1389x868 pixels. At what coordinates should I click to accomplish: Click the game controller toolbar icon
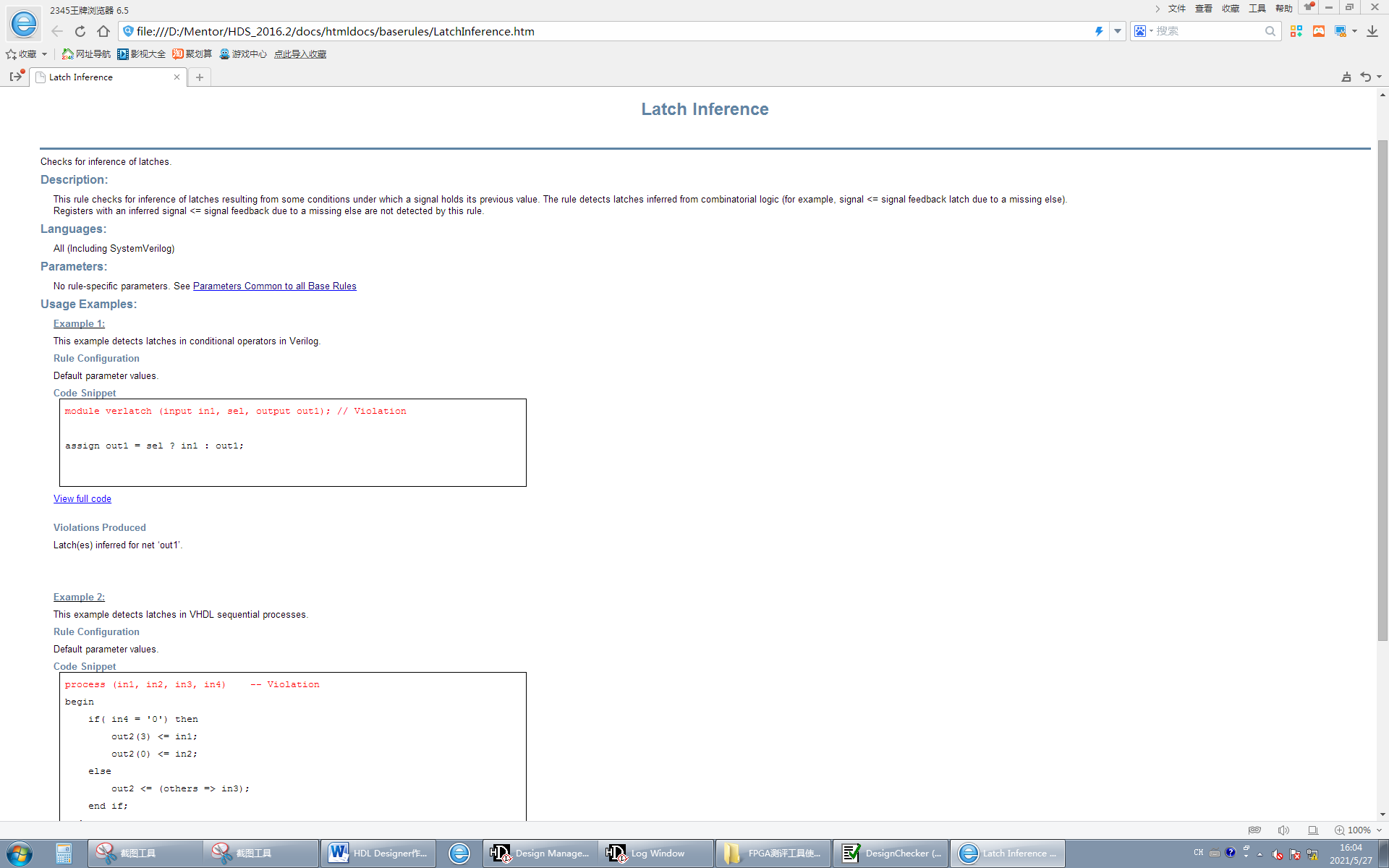coord(1319,31)
